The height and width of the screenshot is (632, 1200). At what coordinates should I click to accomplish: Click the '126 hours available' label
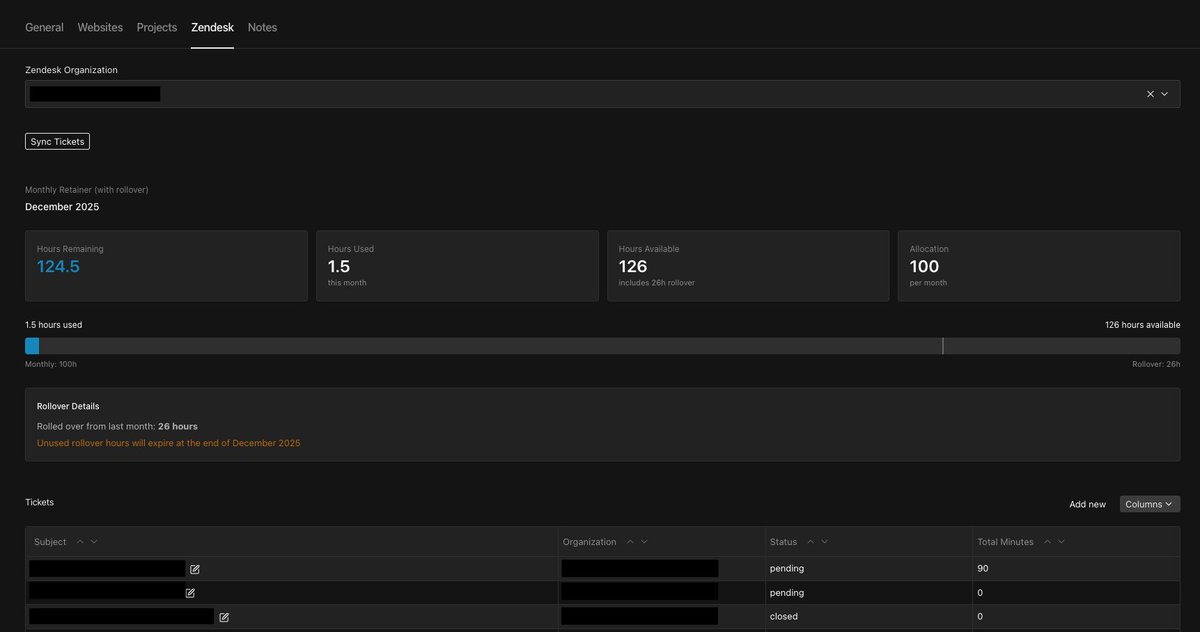[x=1142, y=325]
